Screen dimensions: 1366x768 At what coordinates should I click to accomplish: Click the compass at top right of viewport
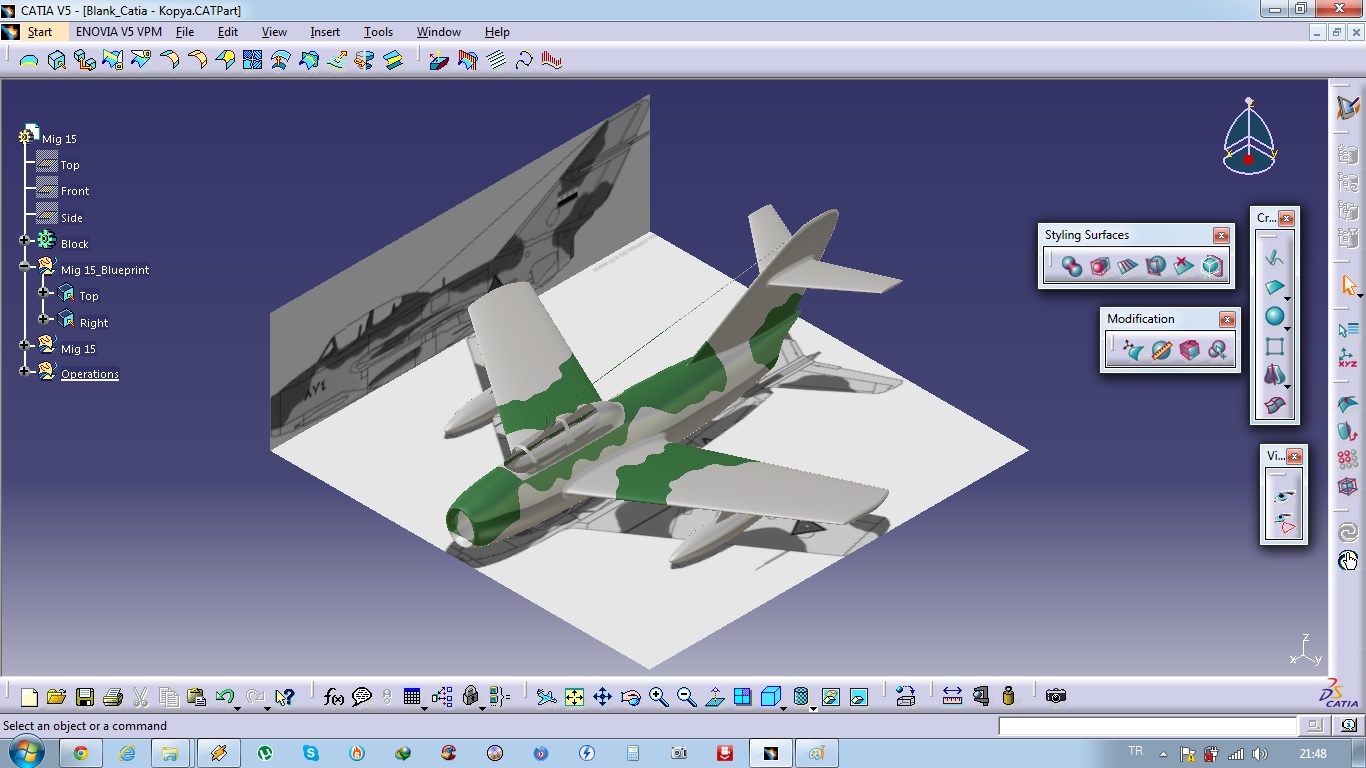coord(1249,136)
